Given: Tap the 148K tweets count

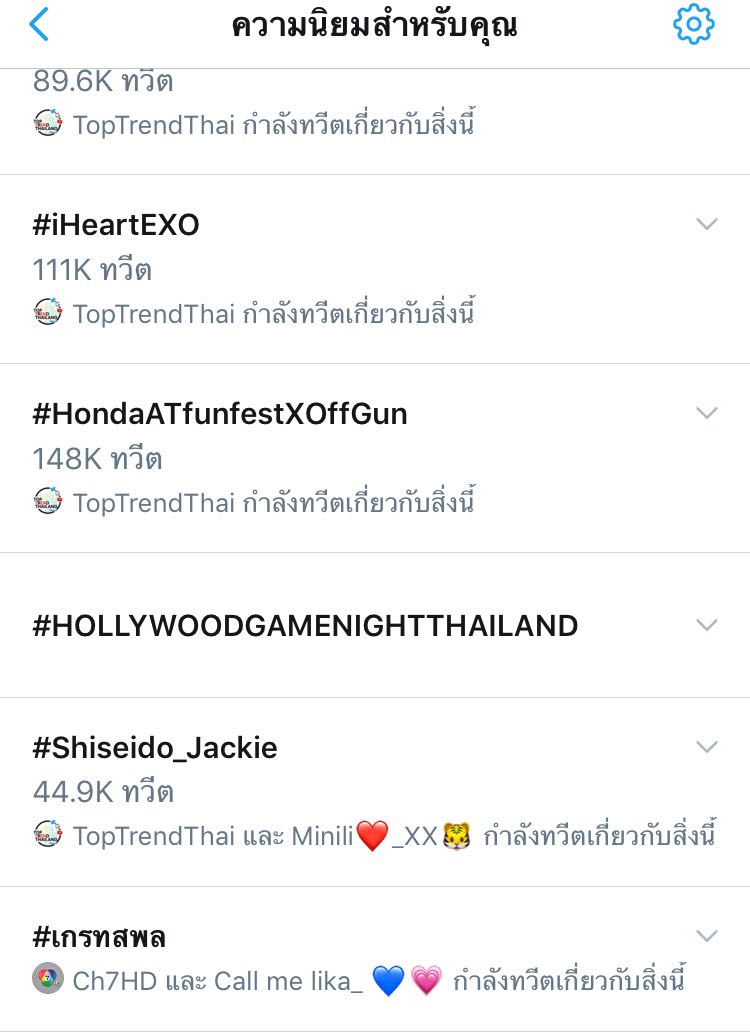Looking at the screenshot, I should pos(97,459).
